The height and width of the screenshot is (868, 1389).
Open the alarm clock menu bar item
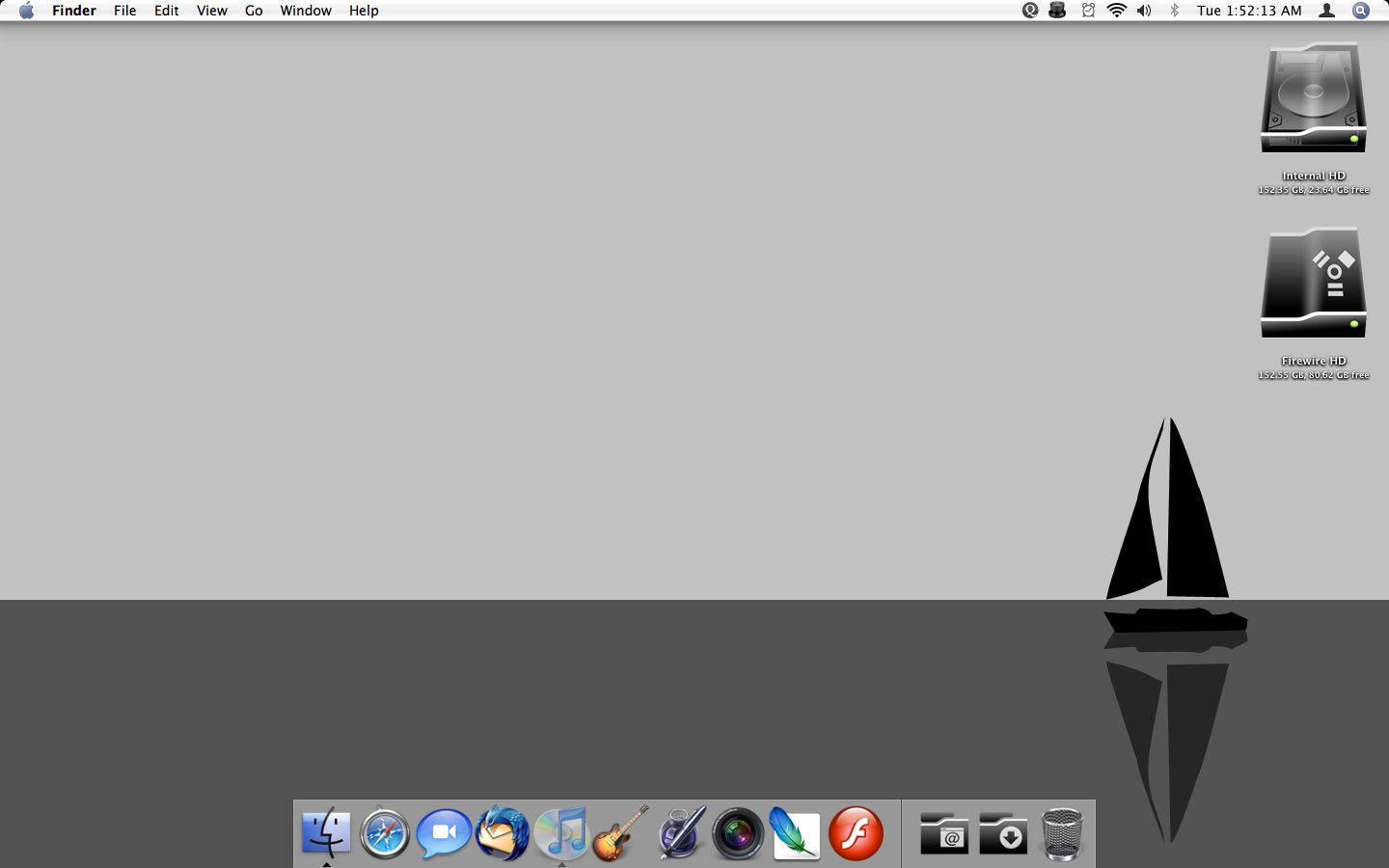[x=1088, y=11]
